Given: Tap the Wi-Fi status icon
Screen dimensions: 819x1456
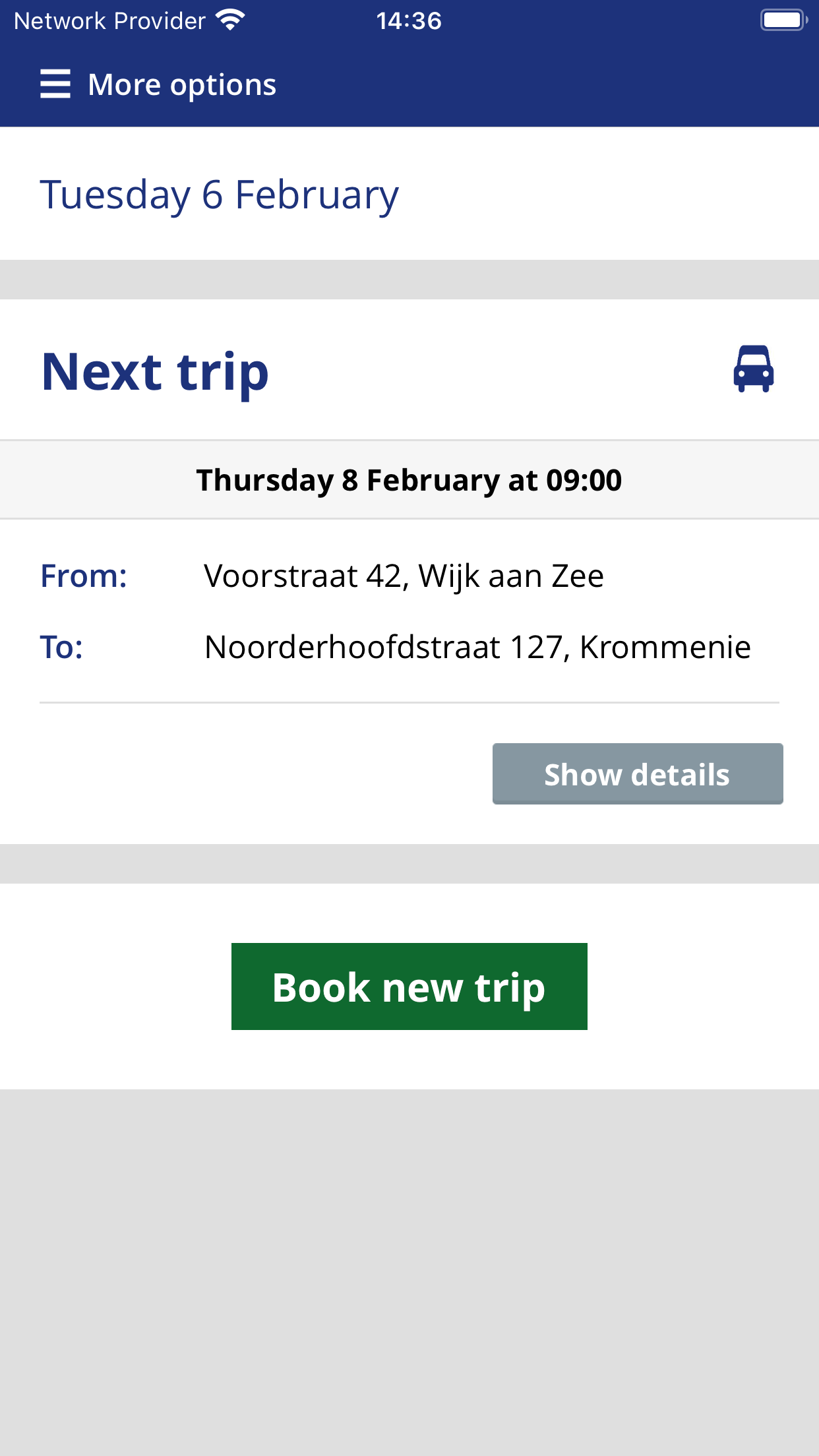Looking at the screenshot, I should tap(230, 20).
